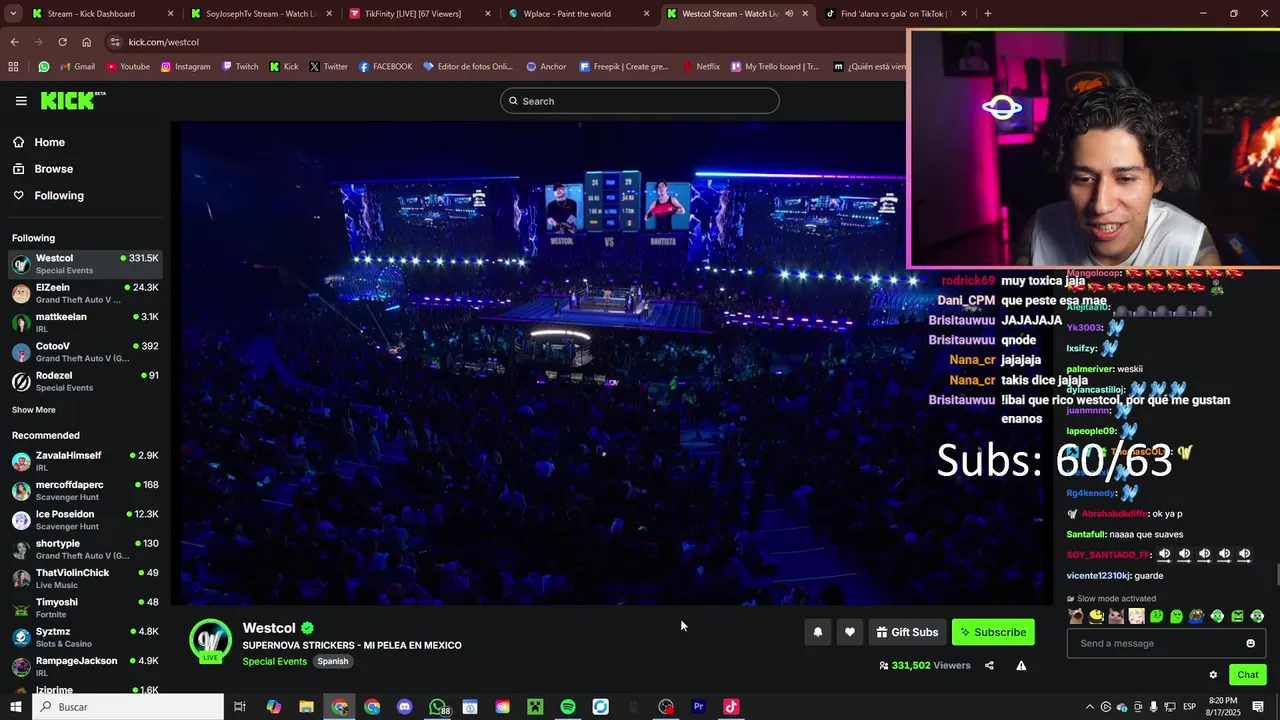Focus the Kick search box
Screen dimensions: 1280x720
[640, 101]
